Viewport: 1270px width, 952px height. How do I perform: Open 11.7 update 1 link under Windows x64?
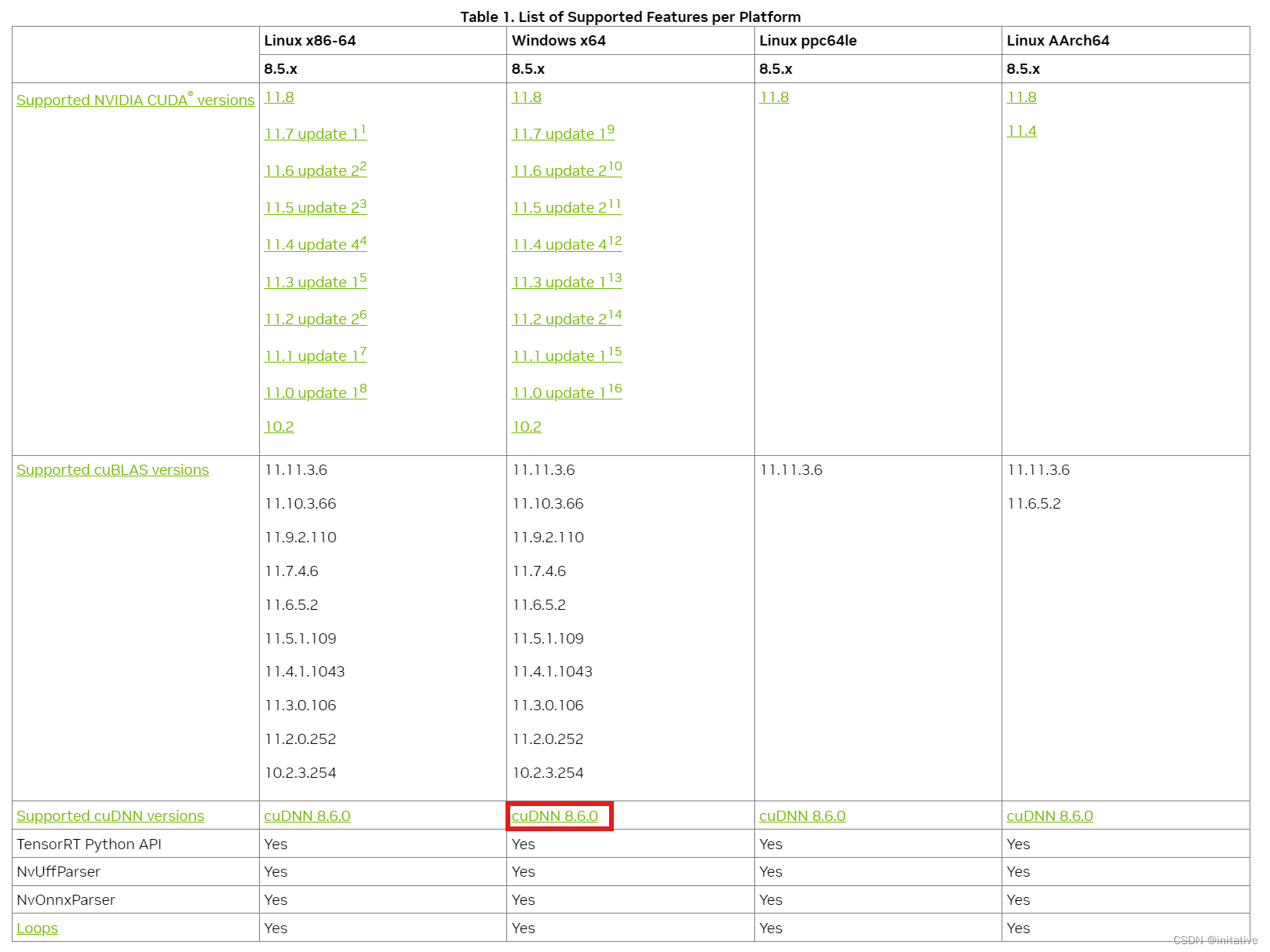[563, 133]
